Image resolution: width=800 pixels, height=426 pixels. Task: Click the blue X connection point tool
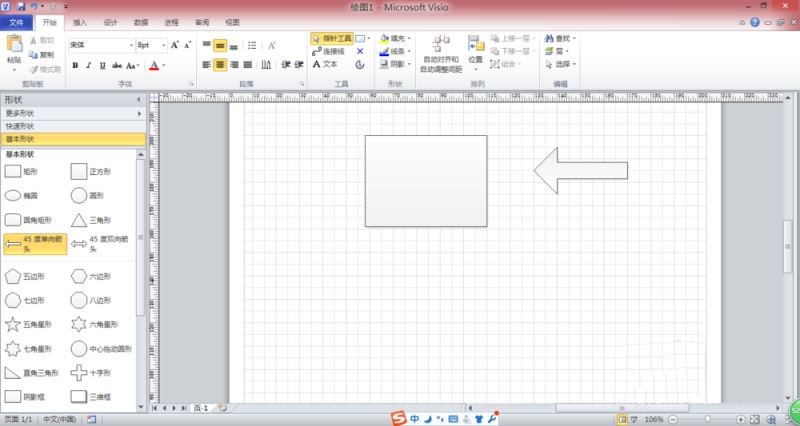[360, 52]
